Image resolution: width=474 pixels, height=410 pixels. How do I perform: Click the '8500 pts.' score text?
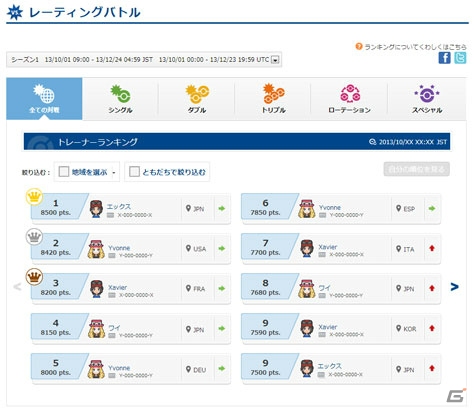56,213
